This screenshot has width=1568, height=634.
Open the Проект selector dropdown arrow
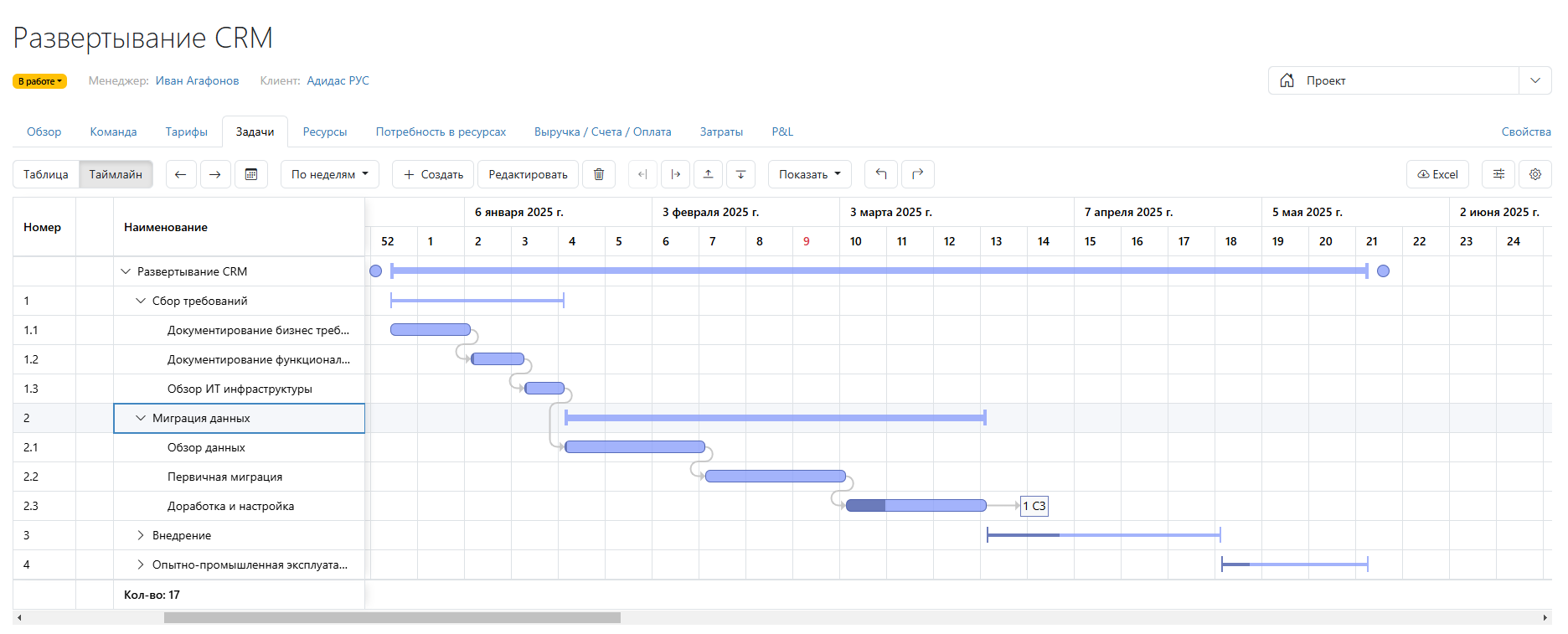[1535, 80]
